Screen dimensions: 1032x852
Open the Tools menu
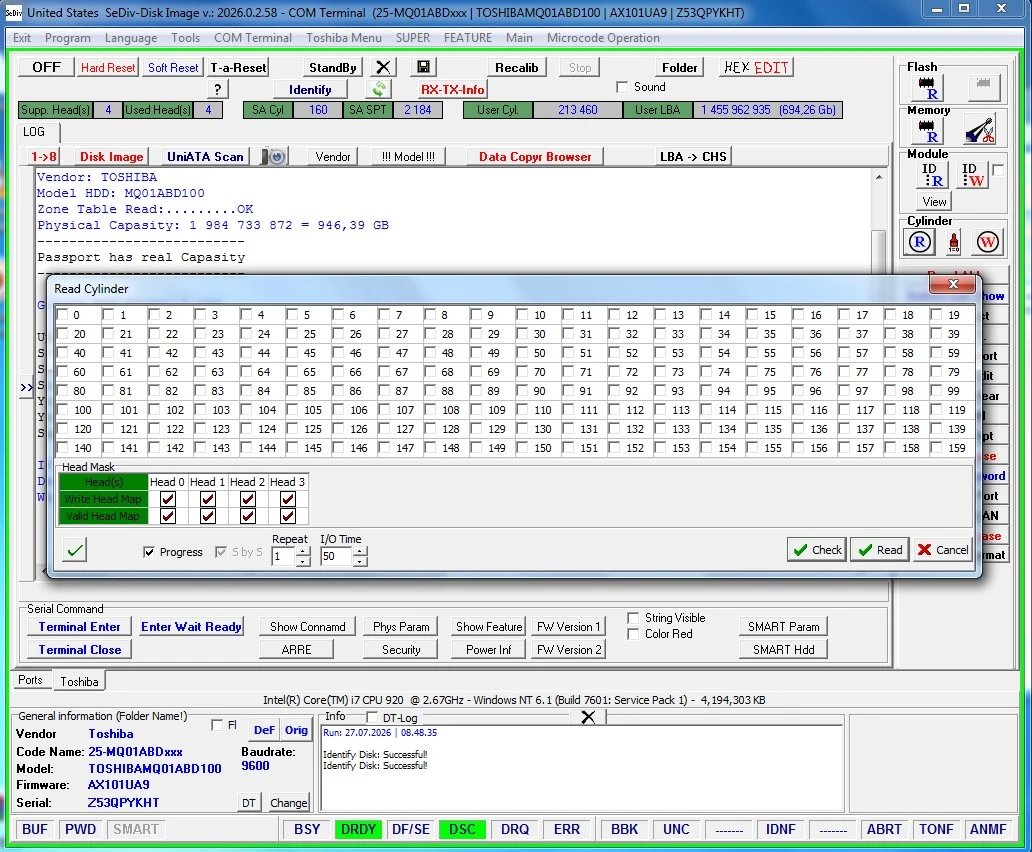pyautogui.click(x=186, y=38)
